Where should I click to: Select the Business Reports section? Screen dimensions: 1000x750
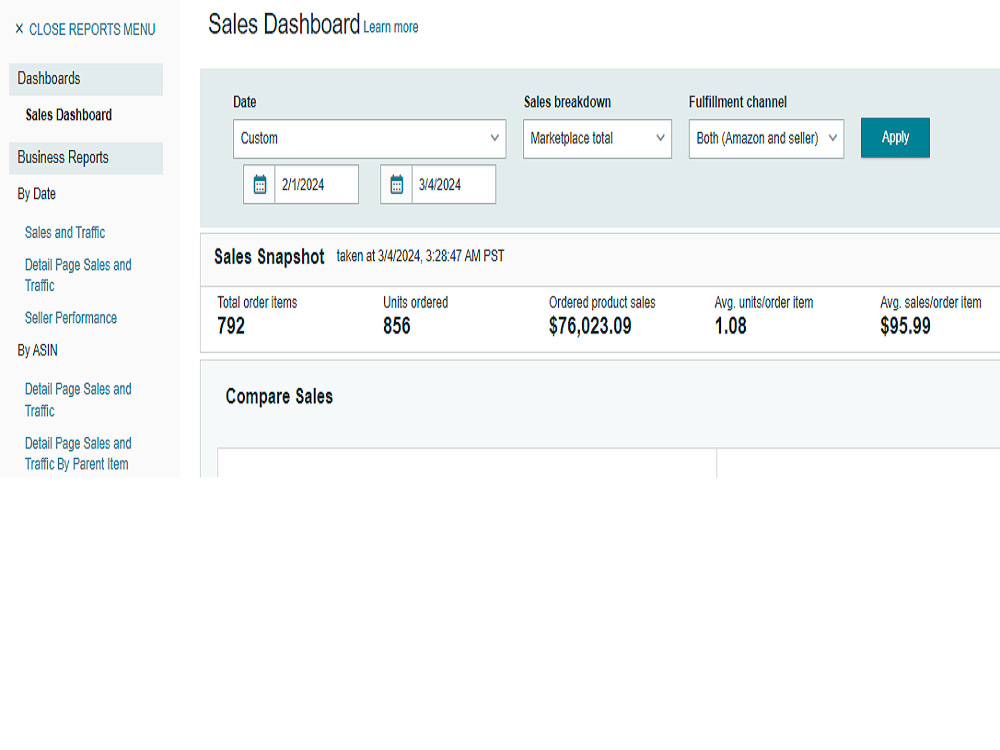click(x=86, y=158)
